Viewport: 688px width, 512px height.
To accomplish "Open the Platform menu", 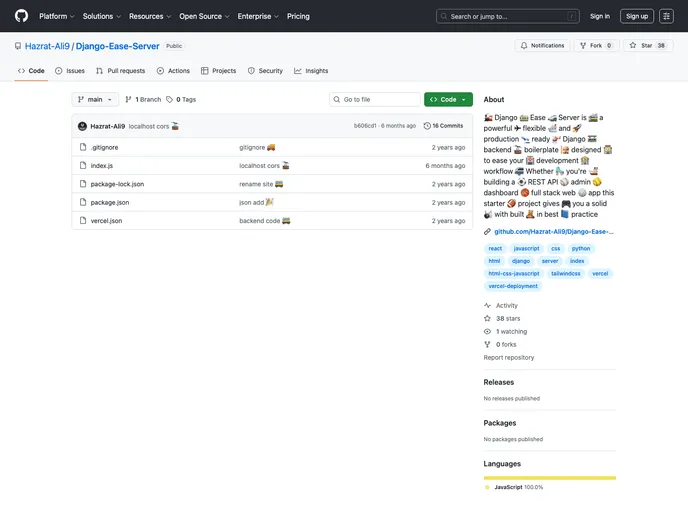I will (57, 16).
